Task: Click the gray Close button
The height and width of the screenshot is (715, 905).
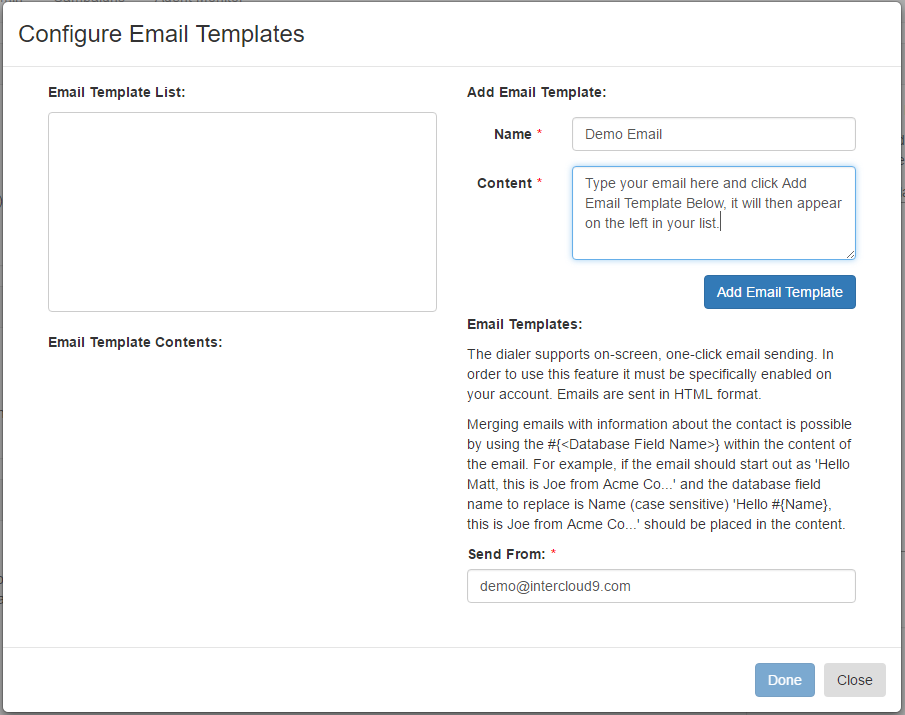Action: pyautogui.click(x=854, y=680)
